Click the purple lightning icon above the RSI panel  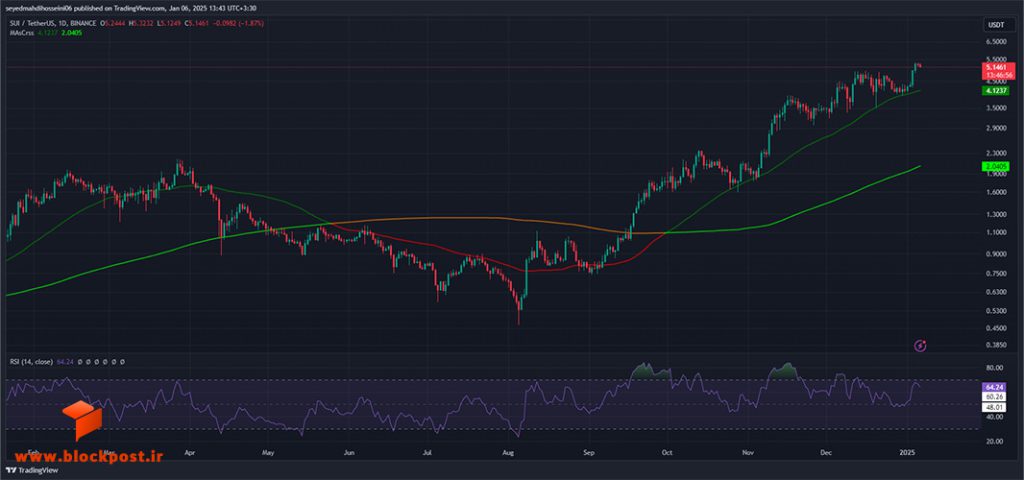pos(921,345)
